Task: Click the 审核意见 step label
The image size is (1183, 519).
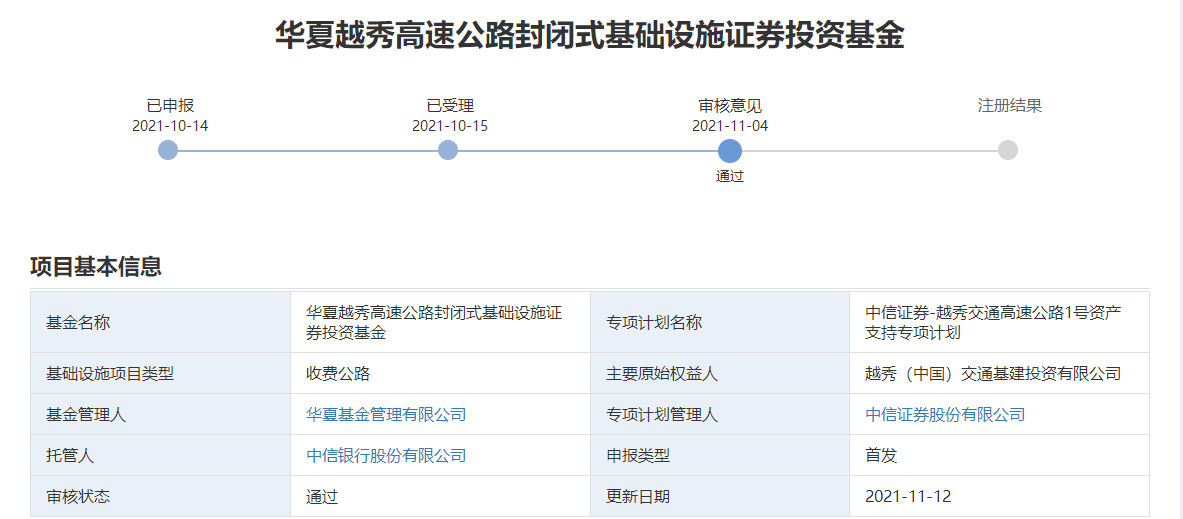Action: pos(730,106)
